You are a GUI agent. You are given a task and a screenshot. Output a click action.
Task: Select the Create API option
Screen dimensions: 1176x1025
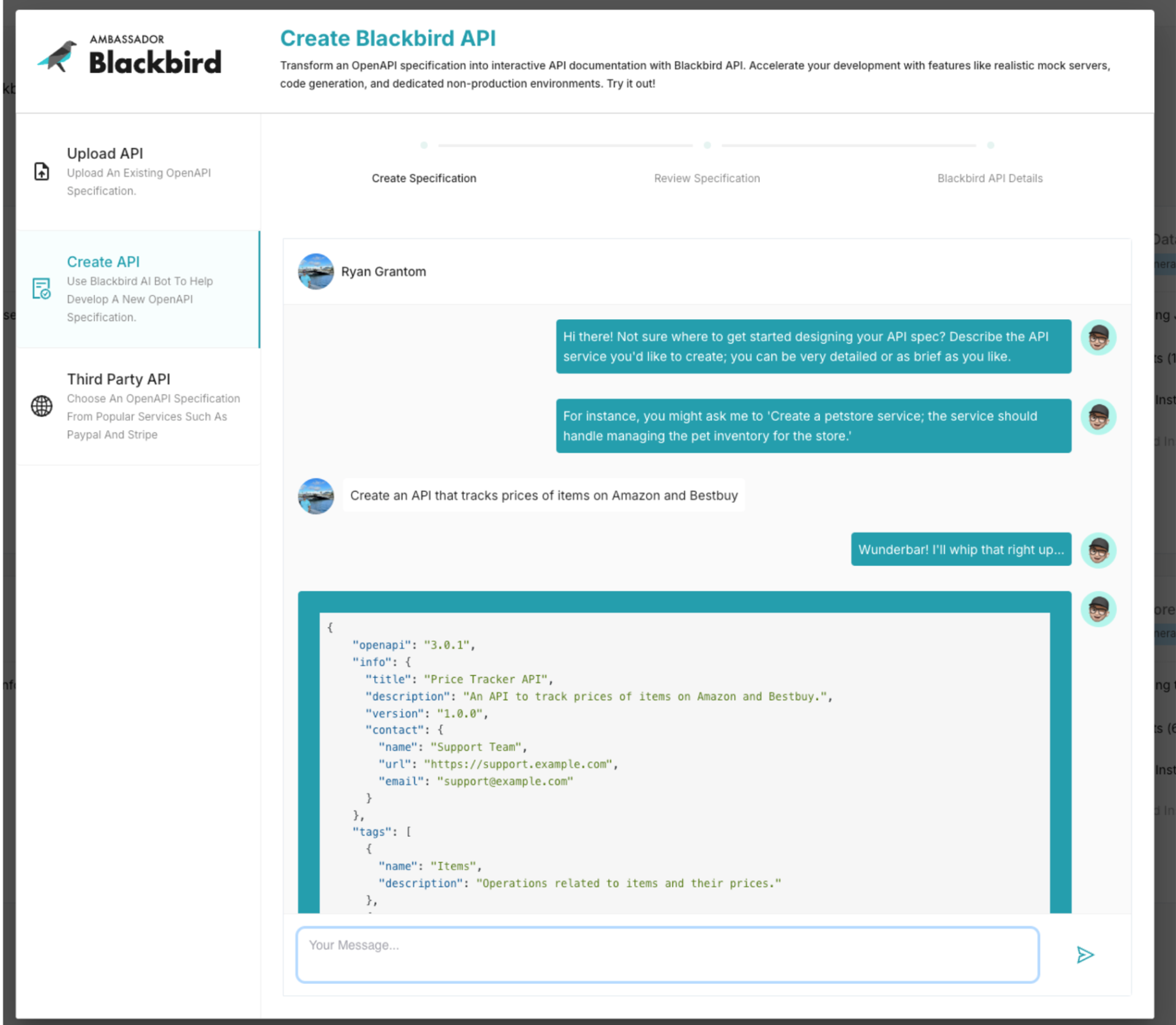(138, 289)
